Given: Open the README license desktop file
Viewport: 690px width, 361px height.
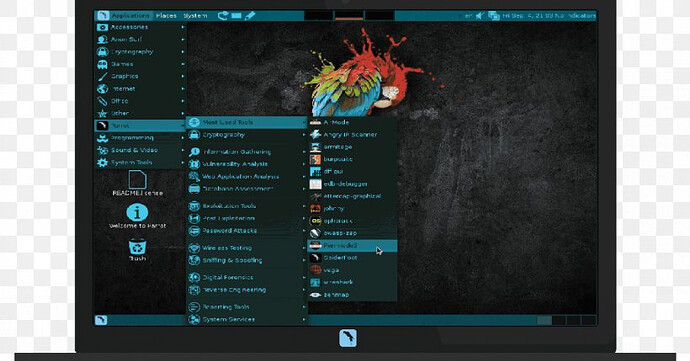Looking at the screenshot, I should [x=137, y=184].
